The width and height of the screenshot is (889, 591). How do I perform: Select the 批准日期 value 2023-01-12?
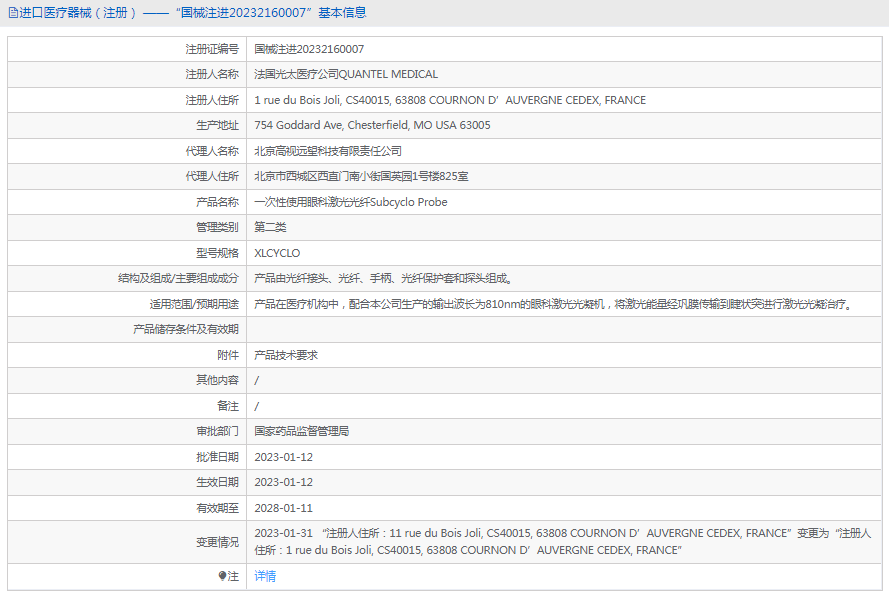pos(283,457)
